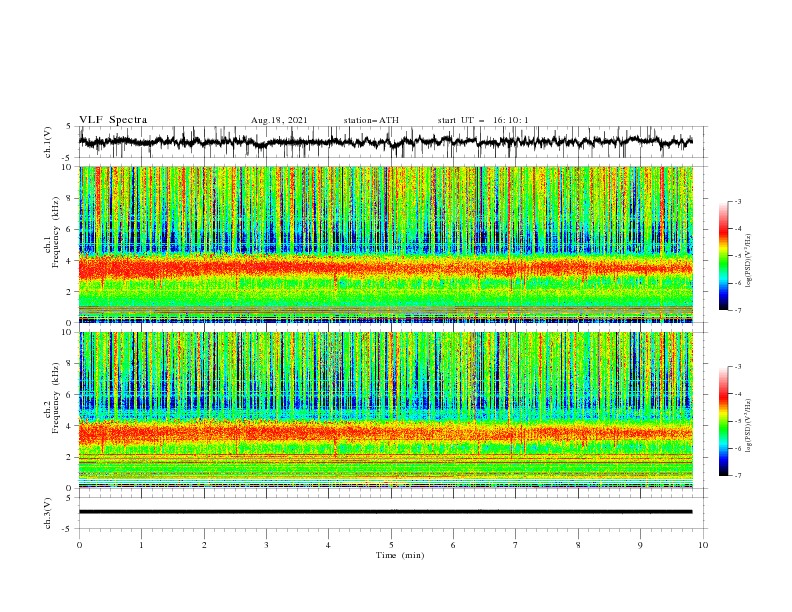This screenshot has height=612, width=792.
Task: Click the time axis tick labeled 10
Action: click(x=703, y=545)
